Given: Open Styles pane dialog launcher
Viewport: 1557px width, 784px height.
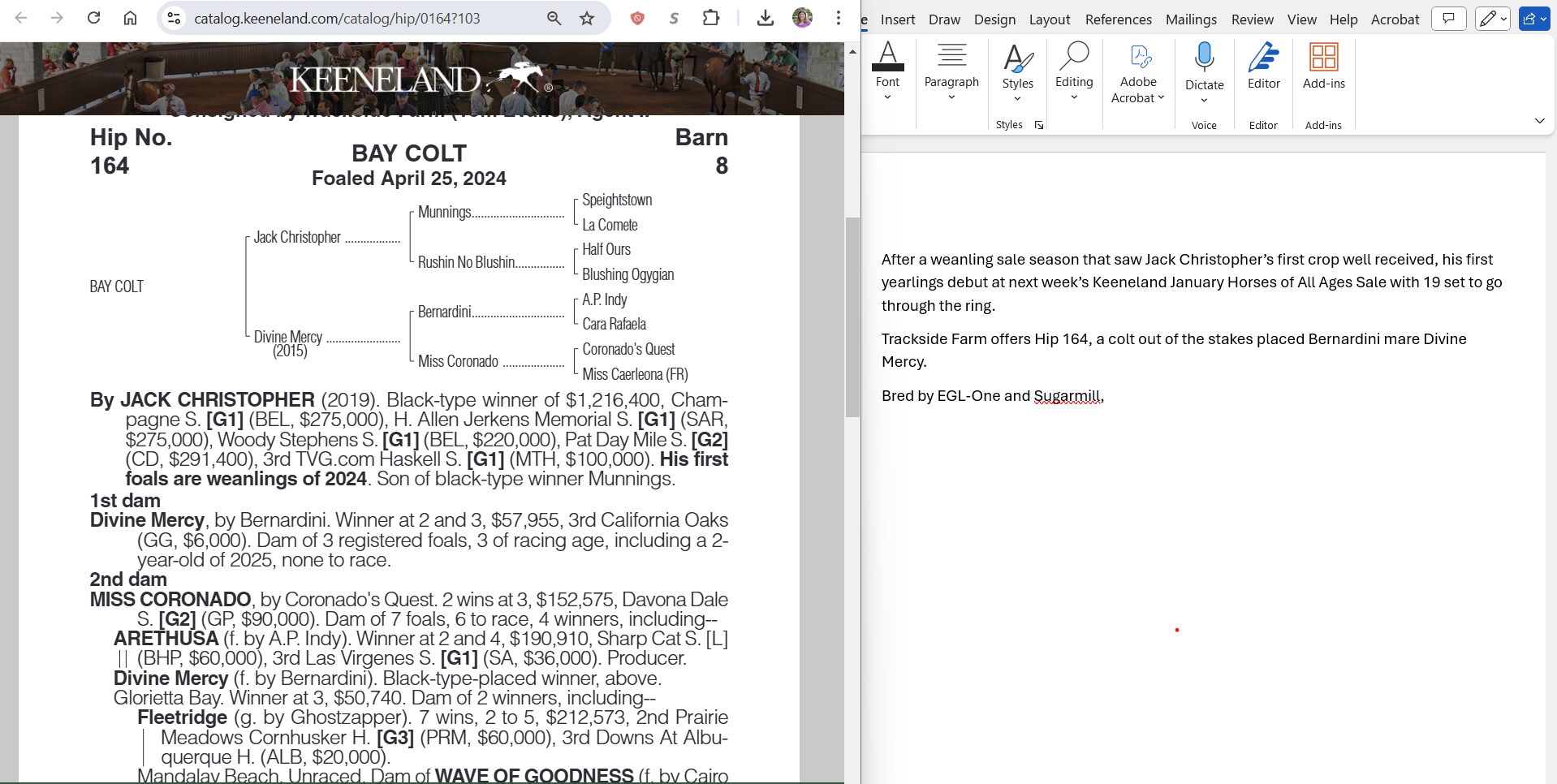Looking at the screenshot, I should tap(1039, 125).
